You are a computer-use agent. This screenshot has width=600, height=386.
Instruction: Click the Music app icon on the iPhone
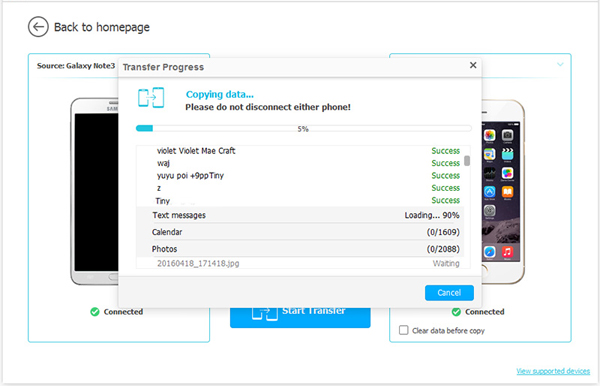[507, 252]
